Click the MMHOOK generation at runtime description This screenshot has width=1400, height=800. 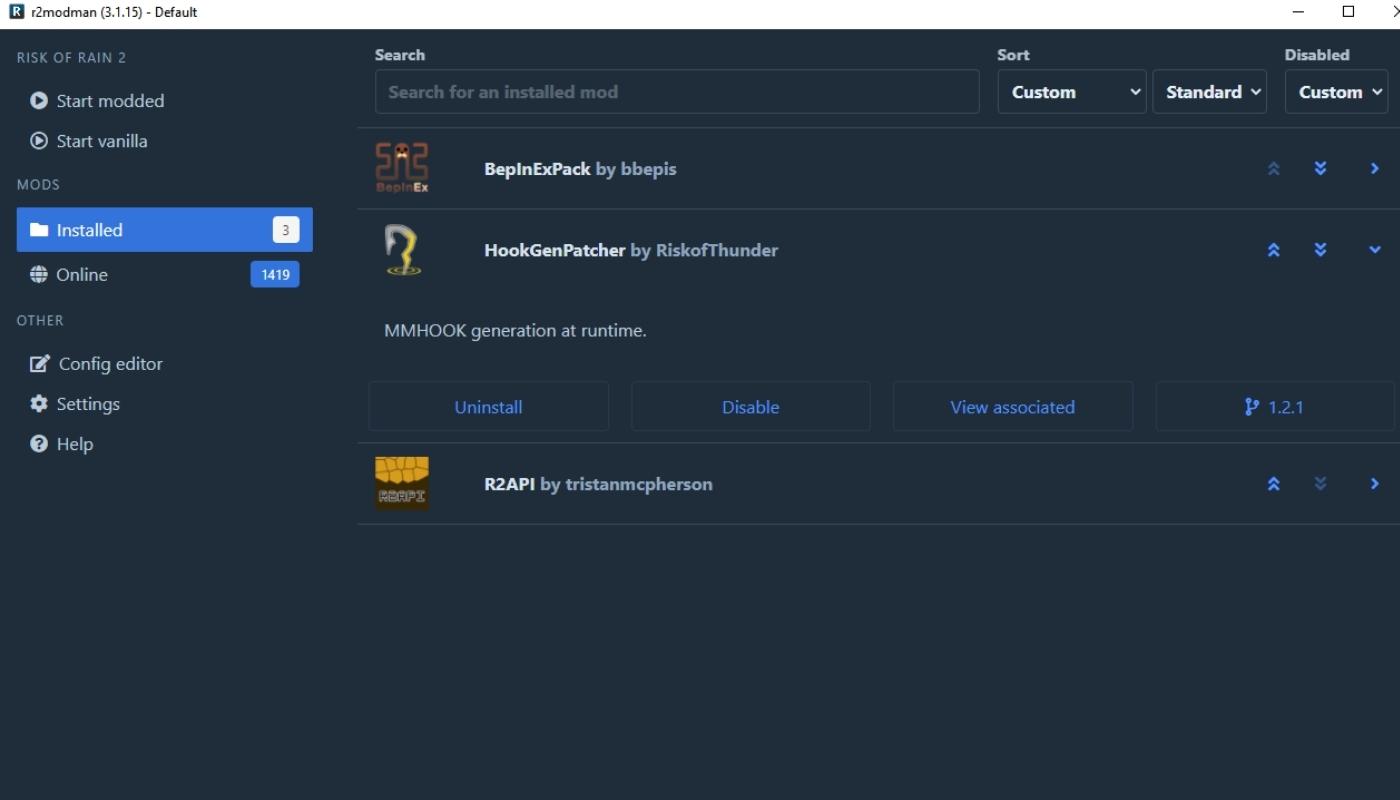point(515,331)
